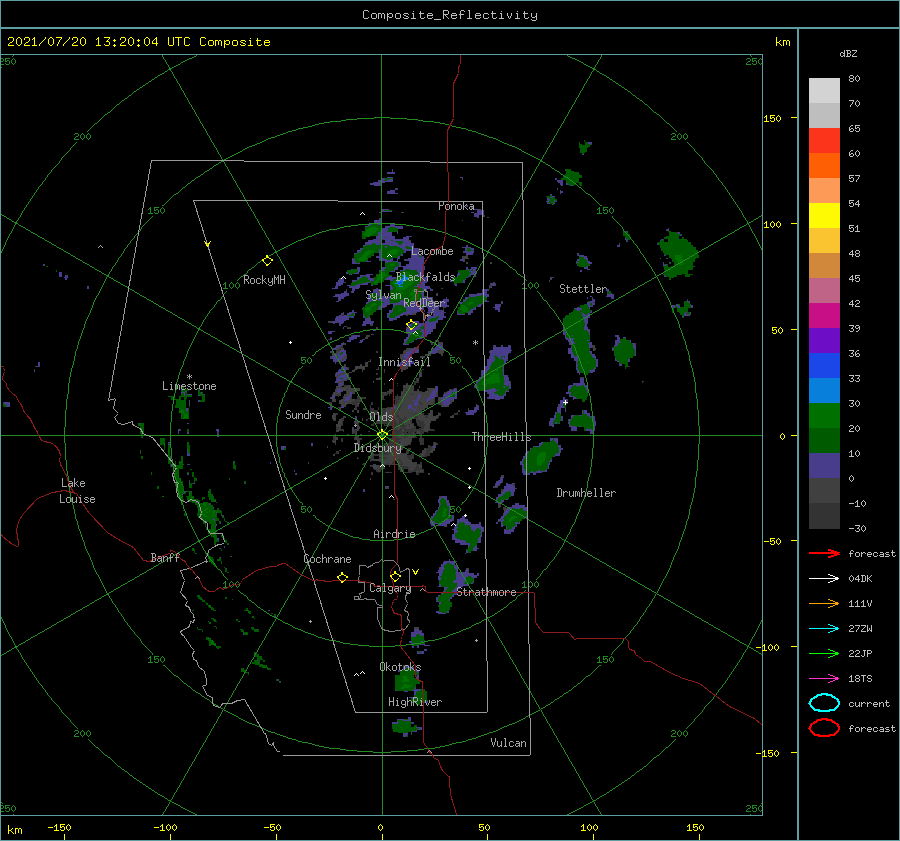Click the Calgary city label

click(x=390, y=588)
